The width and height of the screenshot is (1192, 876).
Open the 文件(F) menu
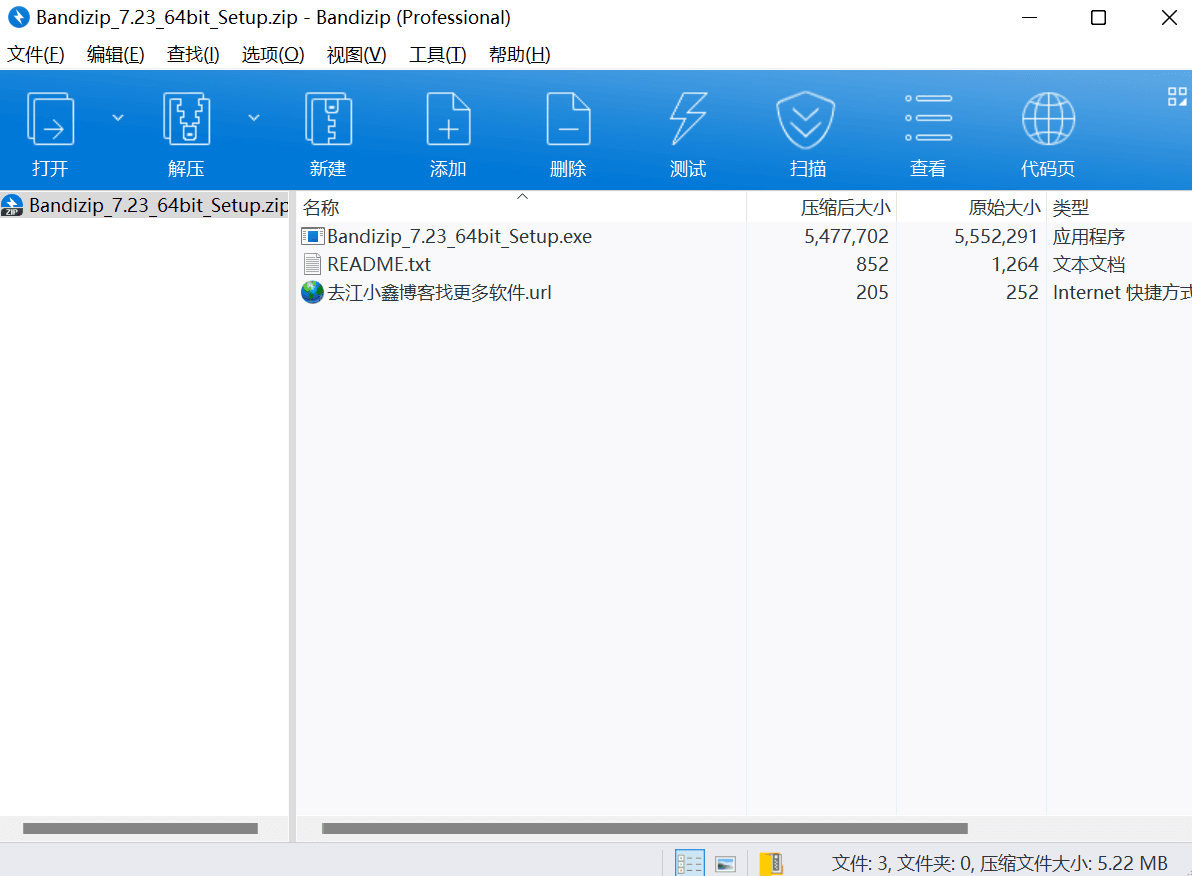[36, 55]
